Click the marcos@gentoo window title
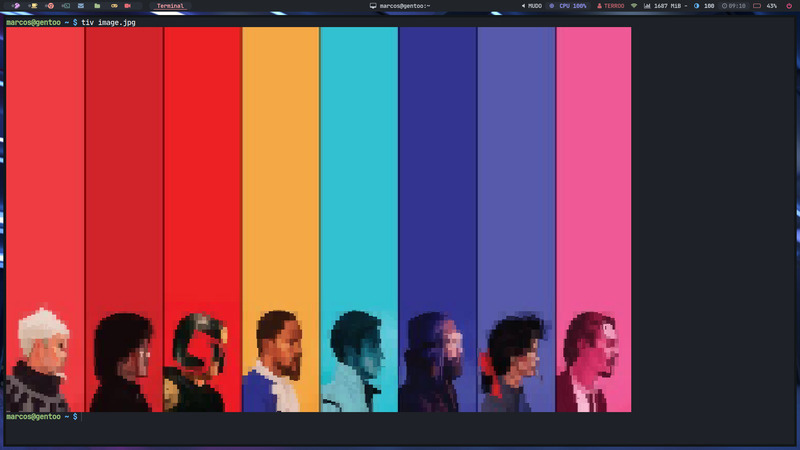The image size is (800, 450). [x=405, y=6]
